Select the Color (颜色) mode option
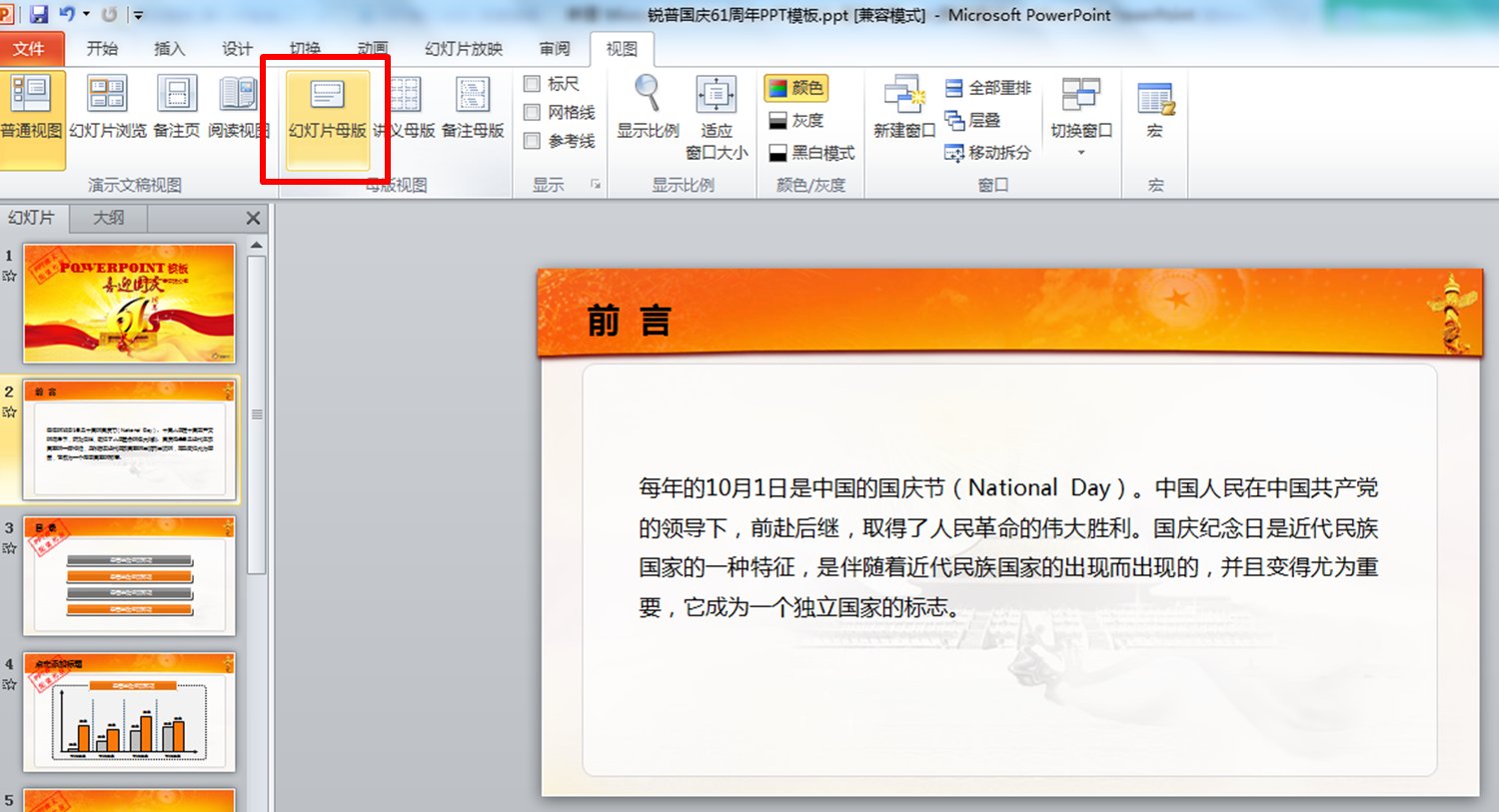Image resolution: width=1499 pixels, height=812 pixels. coord(796,88)
